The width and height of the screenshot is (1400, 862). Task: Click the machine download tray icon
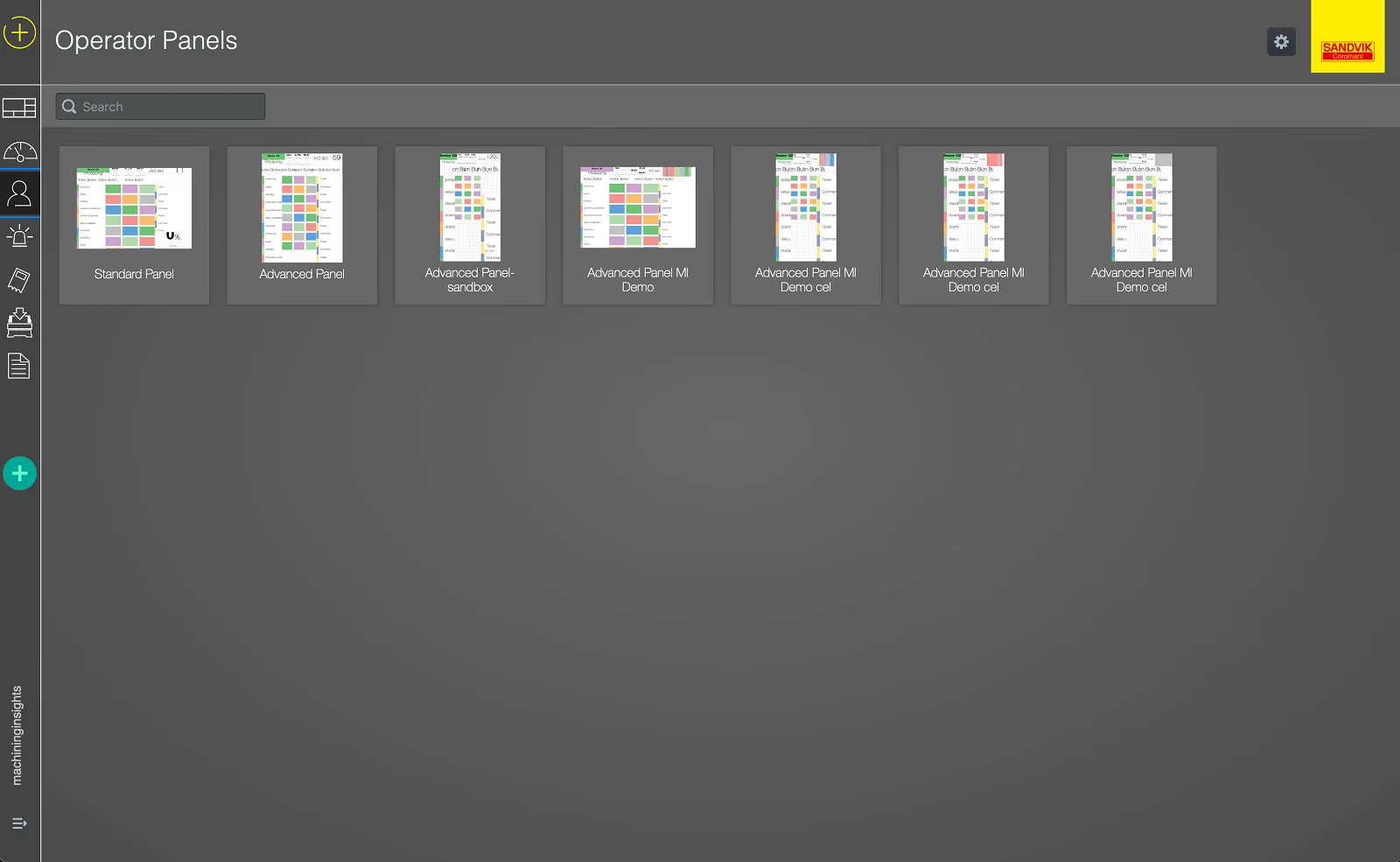(x=19, y=323)
